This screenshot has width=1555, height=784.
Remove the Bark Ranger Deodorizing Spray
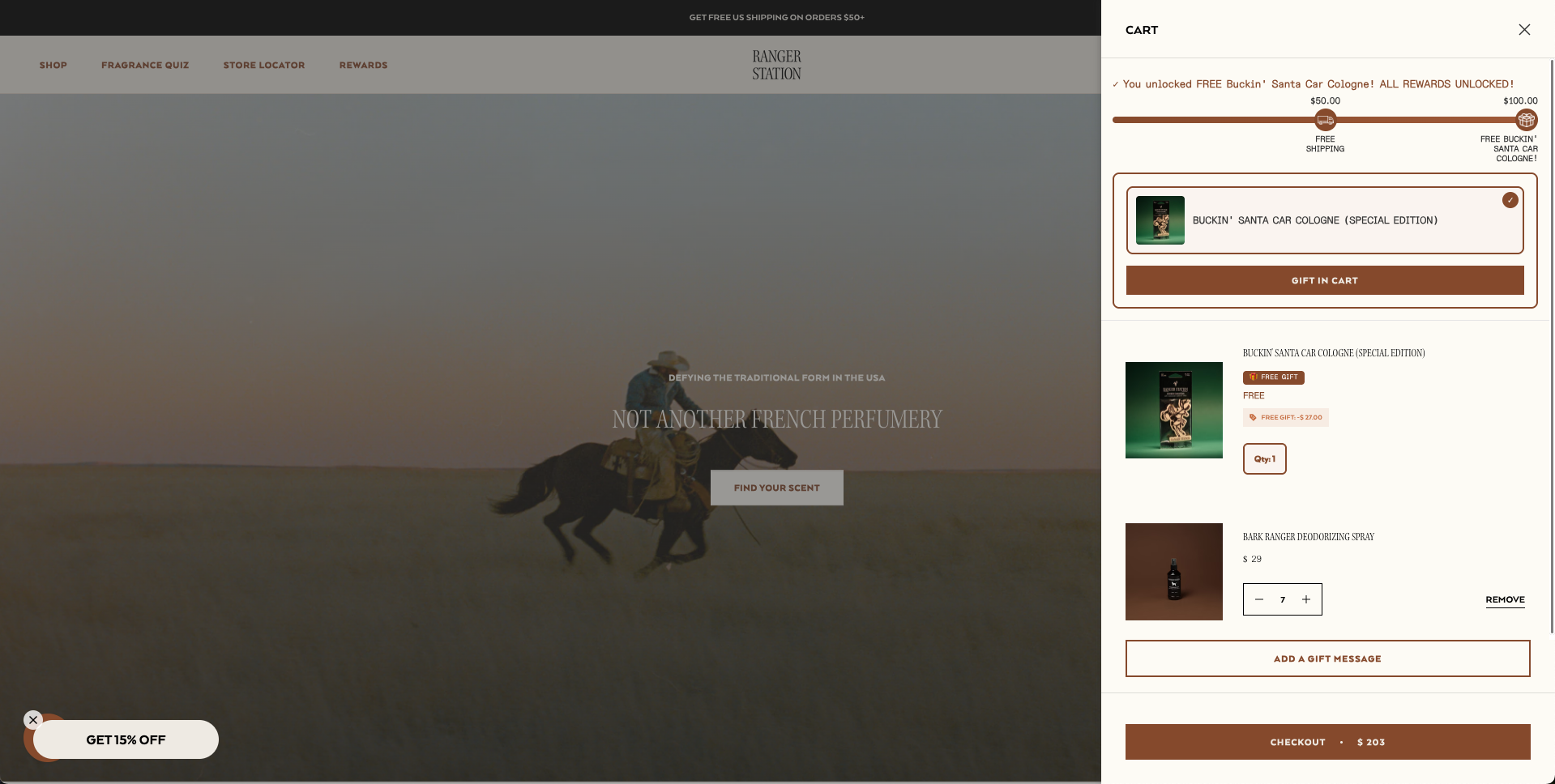1505,599
